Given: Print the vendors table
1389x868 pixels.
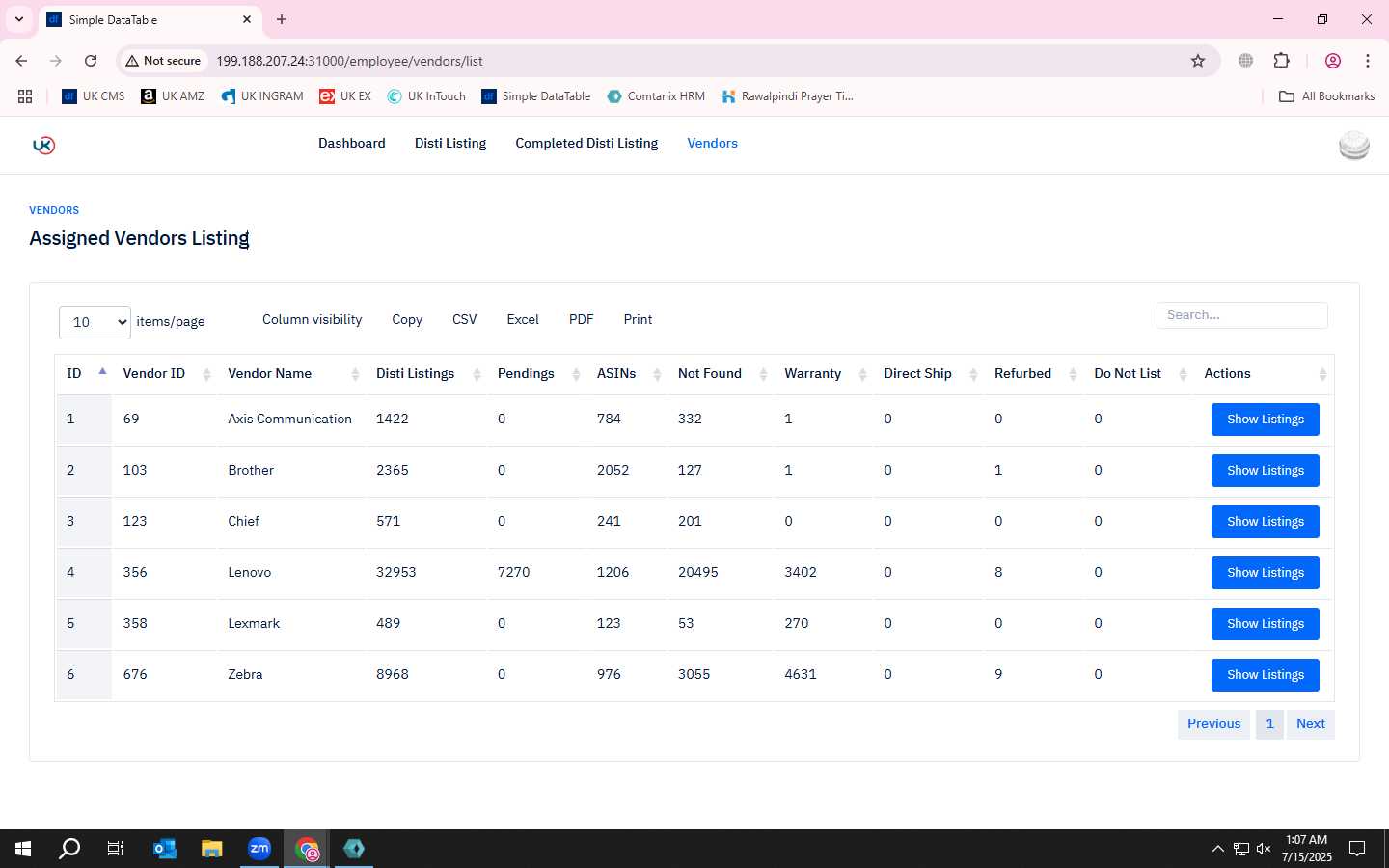Looking at the screenshot, I should [x=638, y=319].
